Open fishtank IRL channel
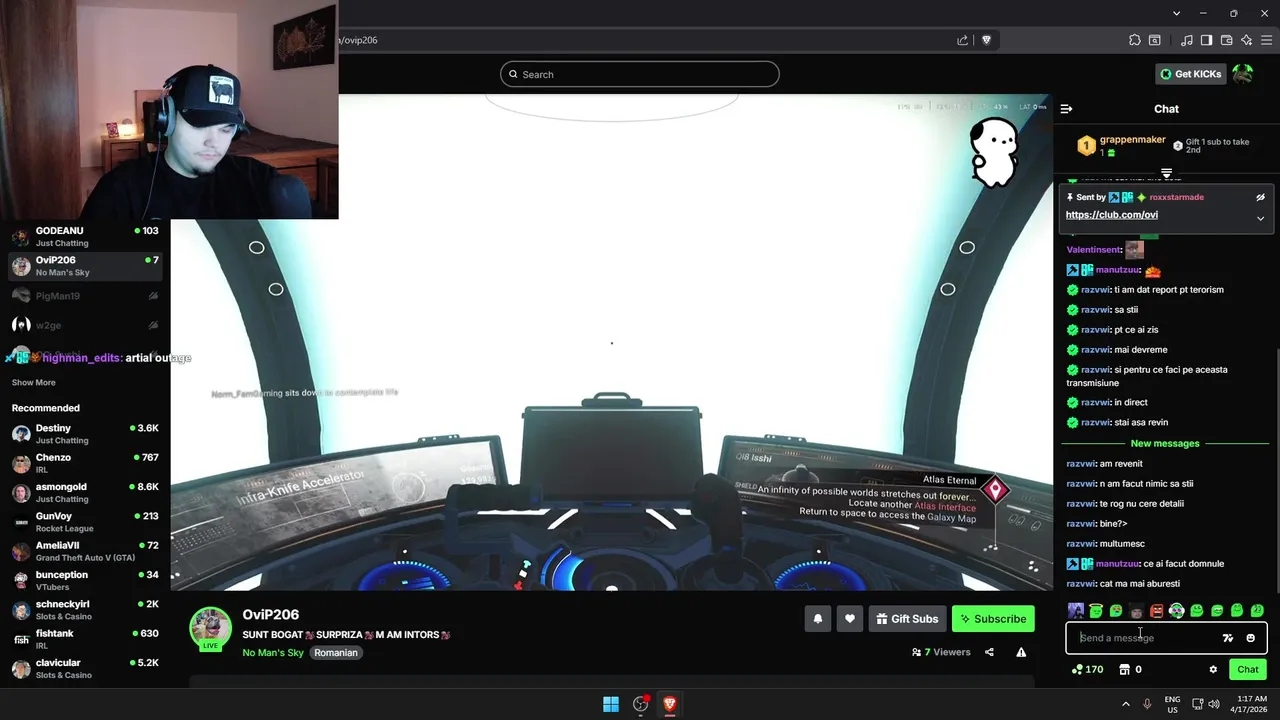Screen dimensions: 1280x720 click(x=85, y=639)
